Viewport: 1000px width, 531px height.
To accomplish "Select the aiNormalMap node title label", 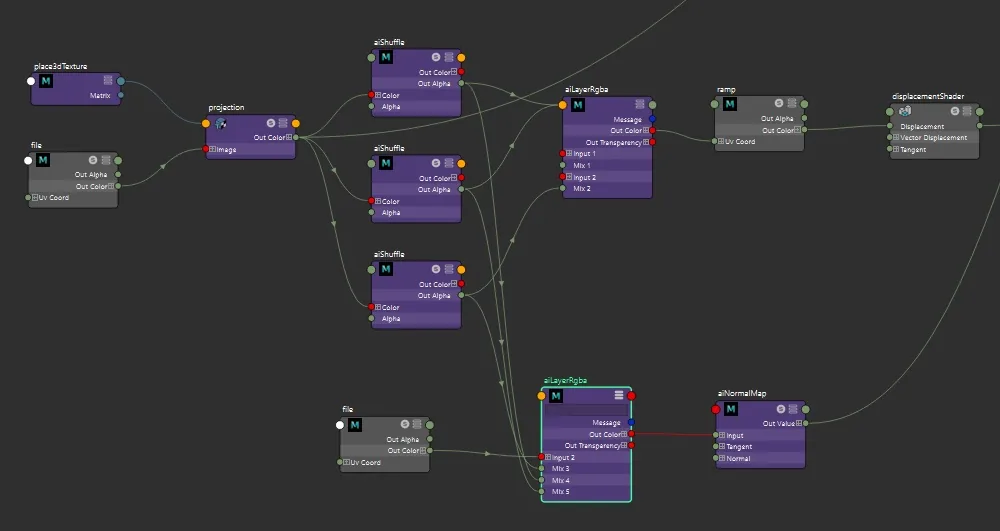I will point(742,393).
